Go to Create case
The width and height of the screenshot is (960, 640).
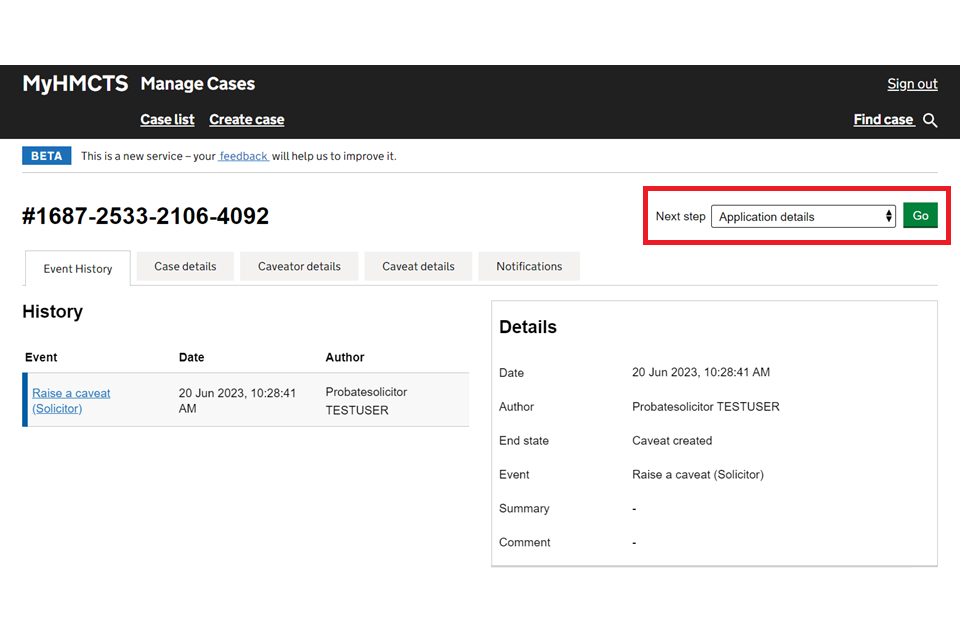(246, 119)
